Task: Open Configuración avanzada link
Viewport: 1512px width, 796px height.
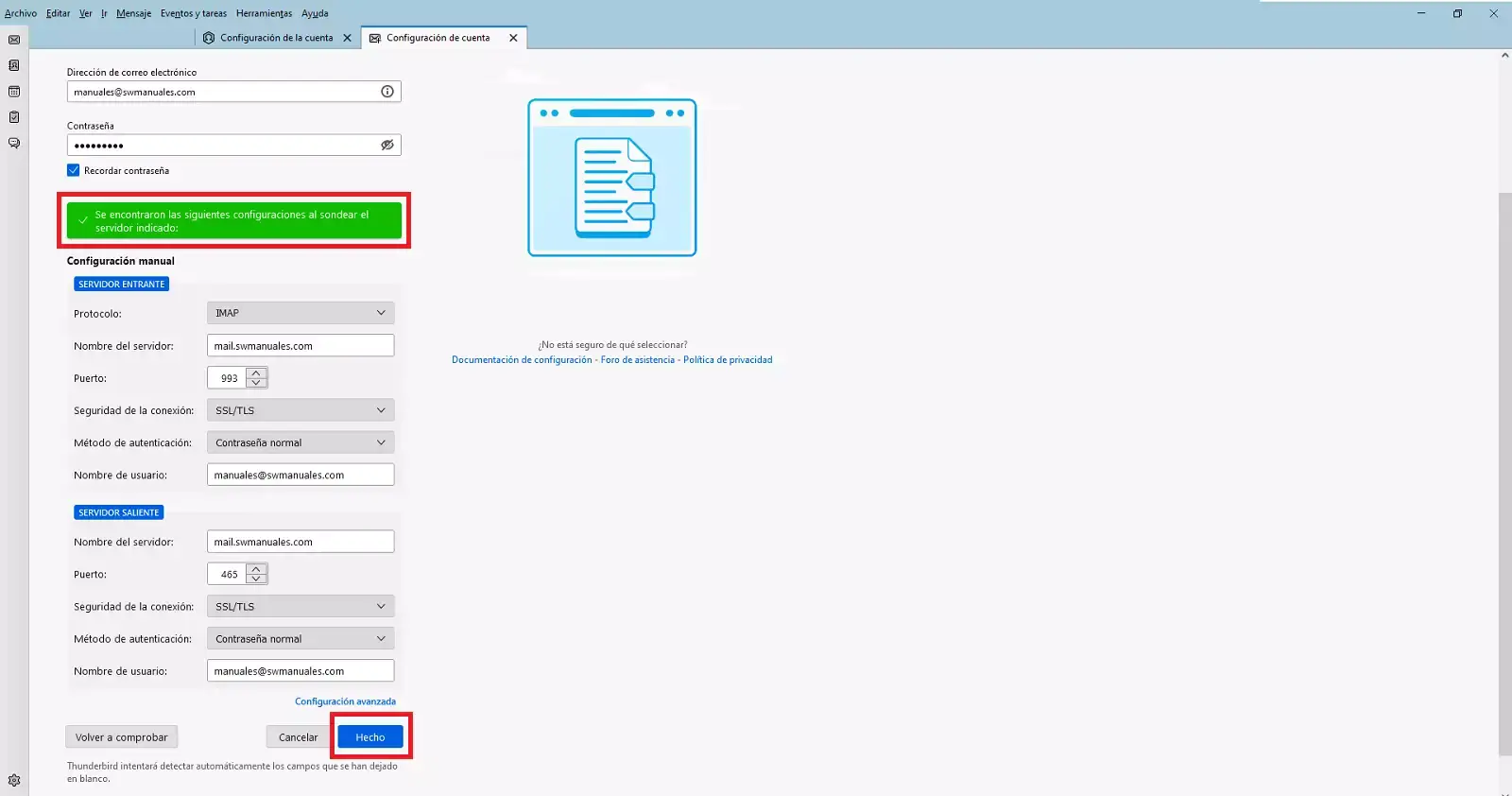Action: tap(345, 701)
